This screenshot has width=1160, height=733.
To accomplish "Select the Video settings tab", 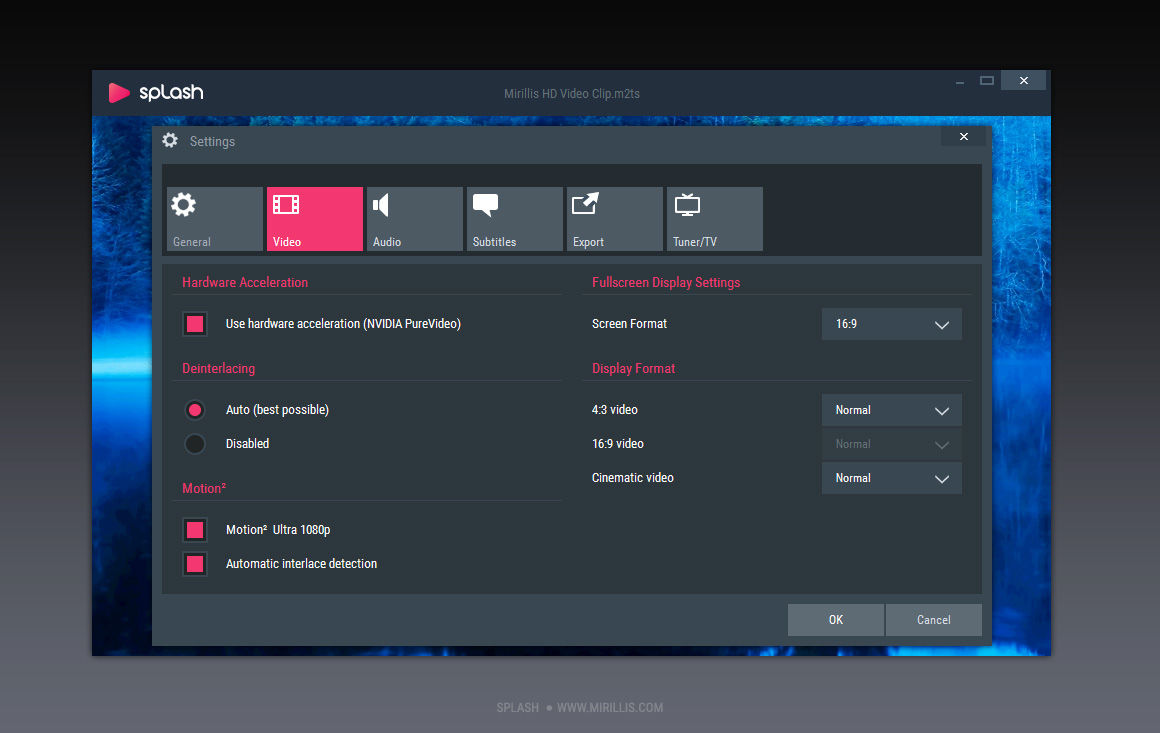I will [314, 219].
